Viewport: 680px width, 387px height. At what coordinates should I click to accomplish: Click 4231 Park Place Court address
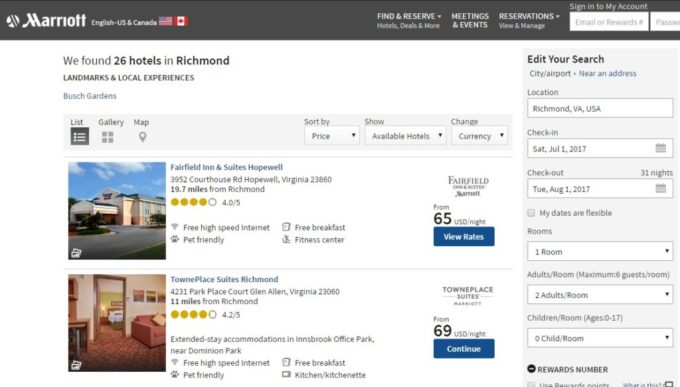point(255,291)
